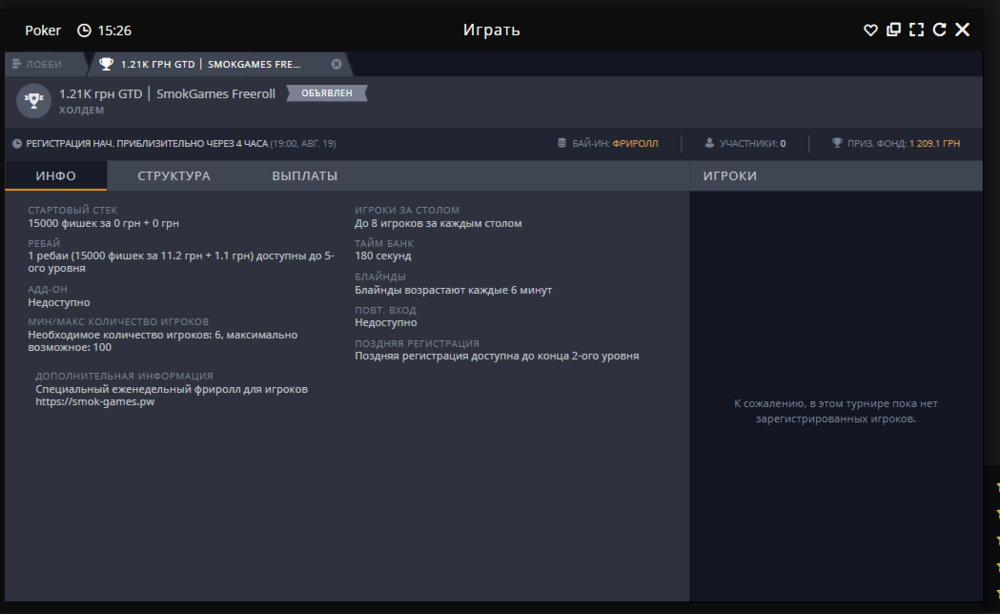
Task: Click the Ребай description text
Action: tap(181, 261)
